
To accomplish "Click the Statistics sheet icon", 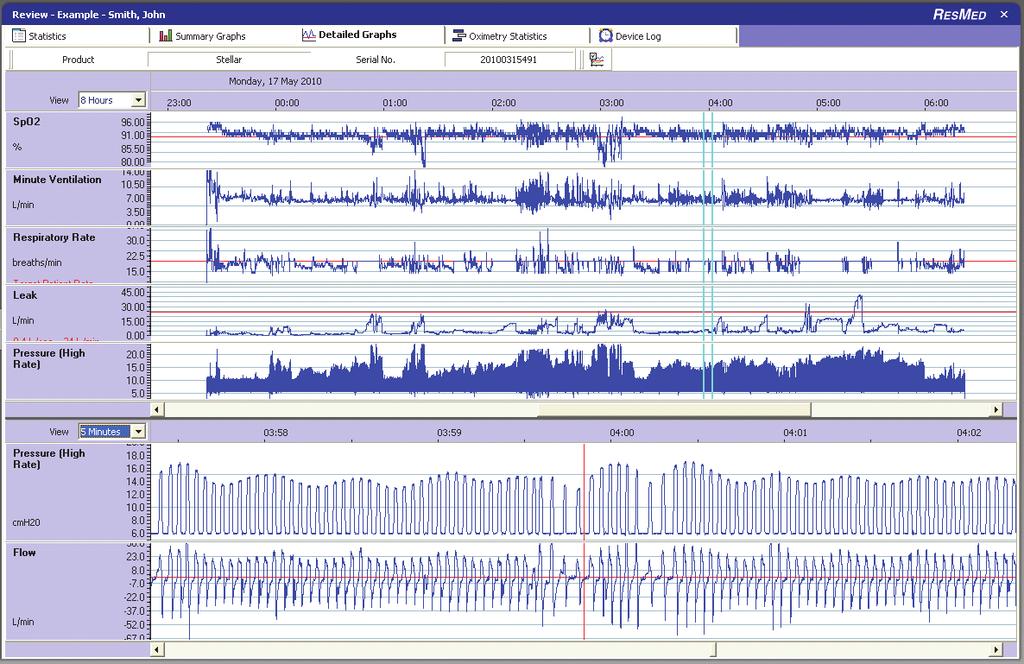I will pyautogui.click(x=18, y=36).
